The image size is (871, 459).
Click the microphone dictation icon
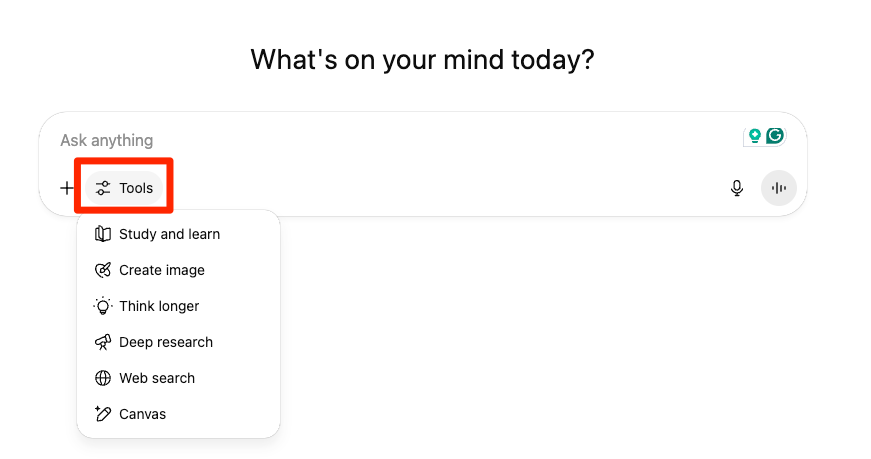737,188
